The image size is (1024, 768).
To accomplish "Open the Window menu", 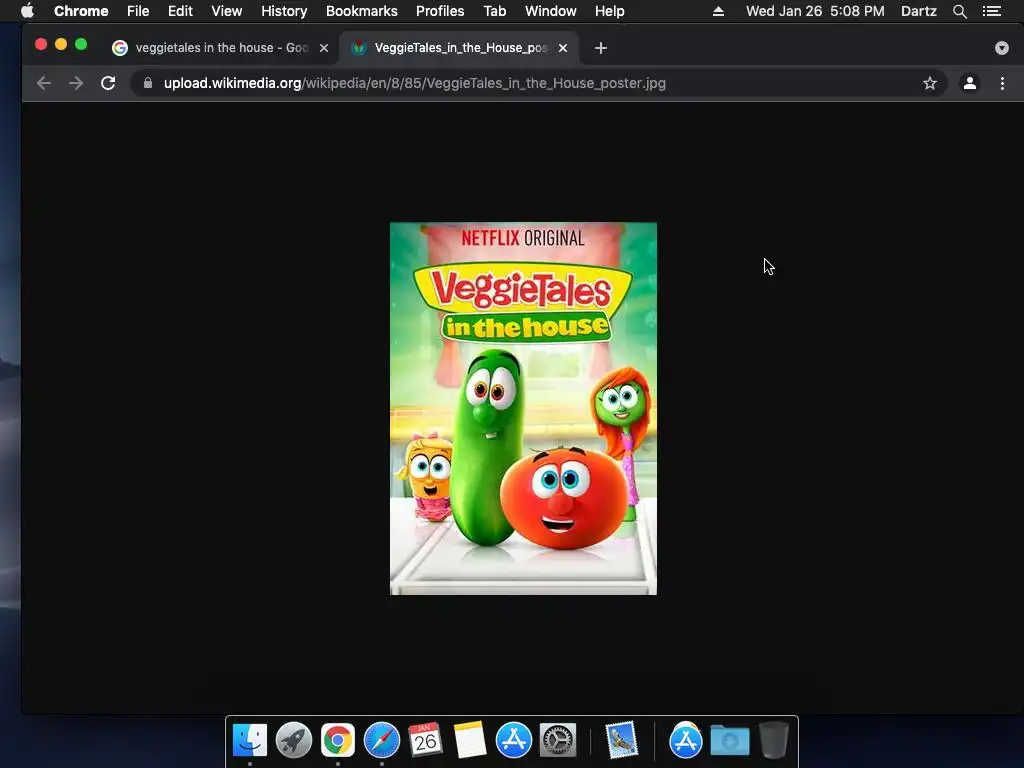I will pos(551,11).
